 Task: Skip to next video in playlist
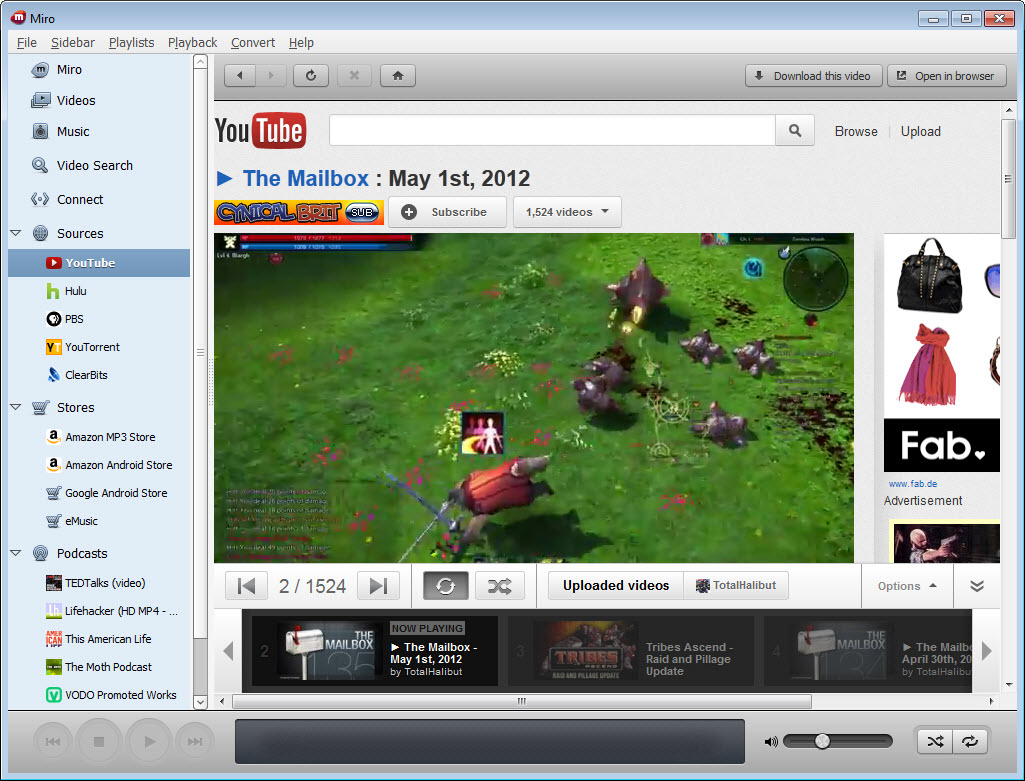pyautogui.click(x=378, y=586)
